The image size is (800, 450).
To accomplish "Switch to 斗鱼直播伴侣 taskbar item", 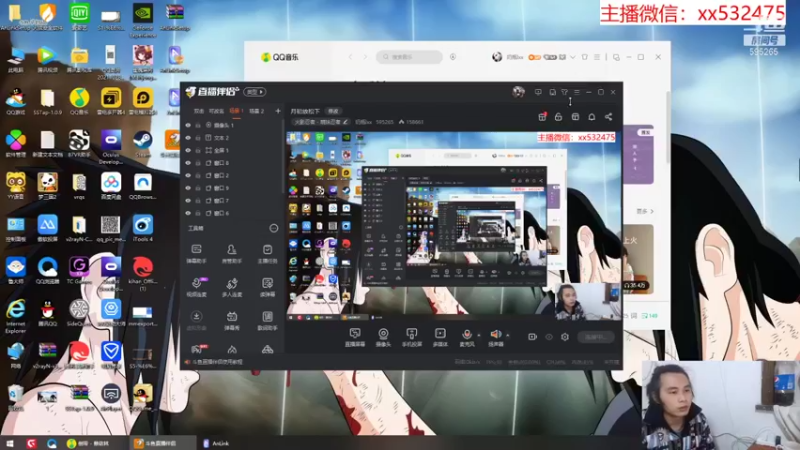I will point(161,443).
